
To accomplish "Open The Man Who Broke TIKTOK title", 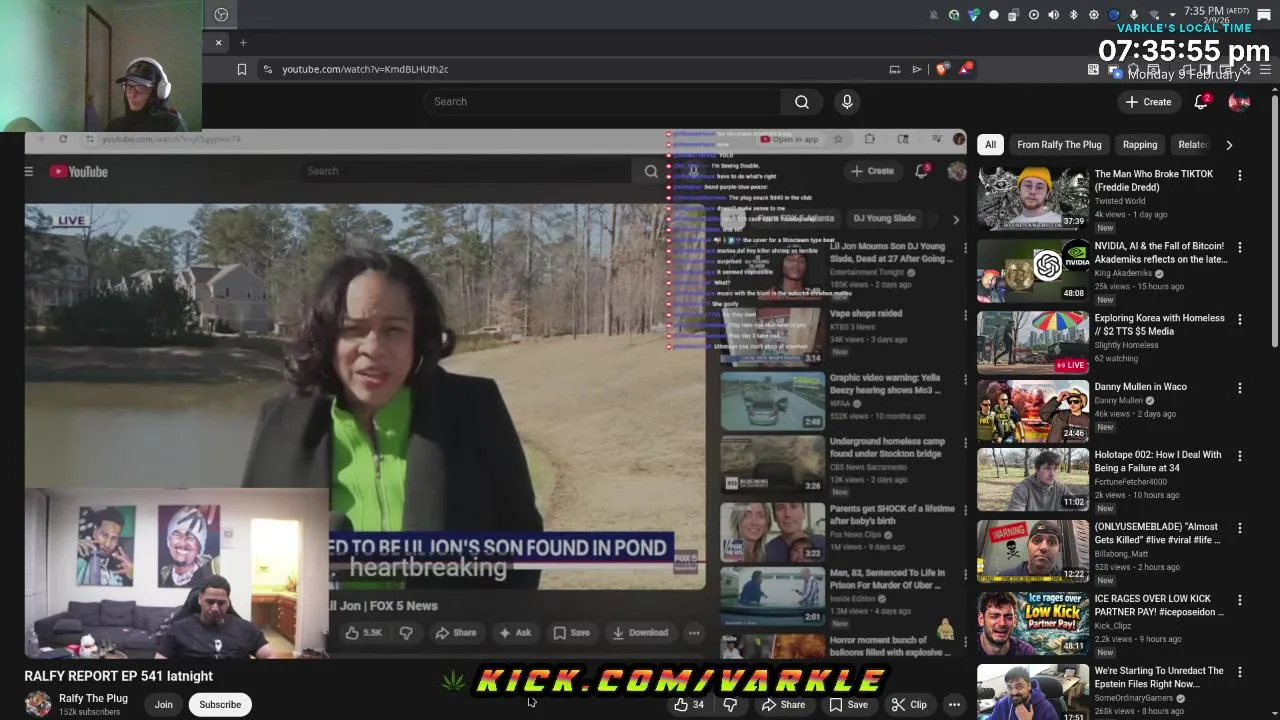I will (1153, 180).
